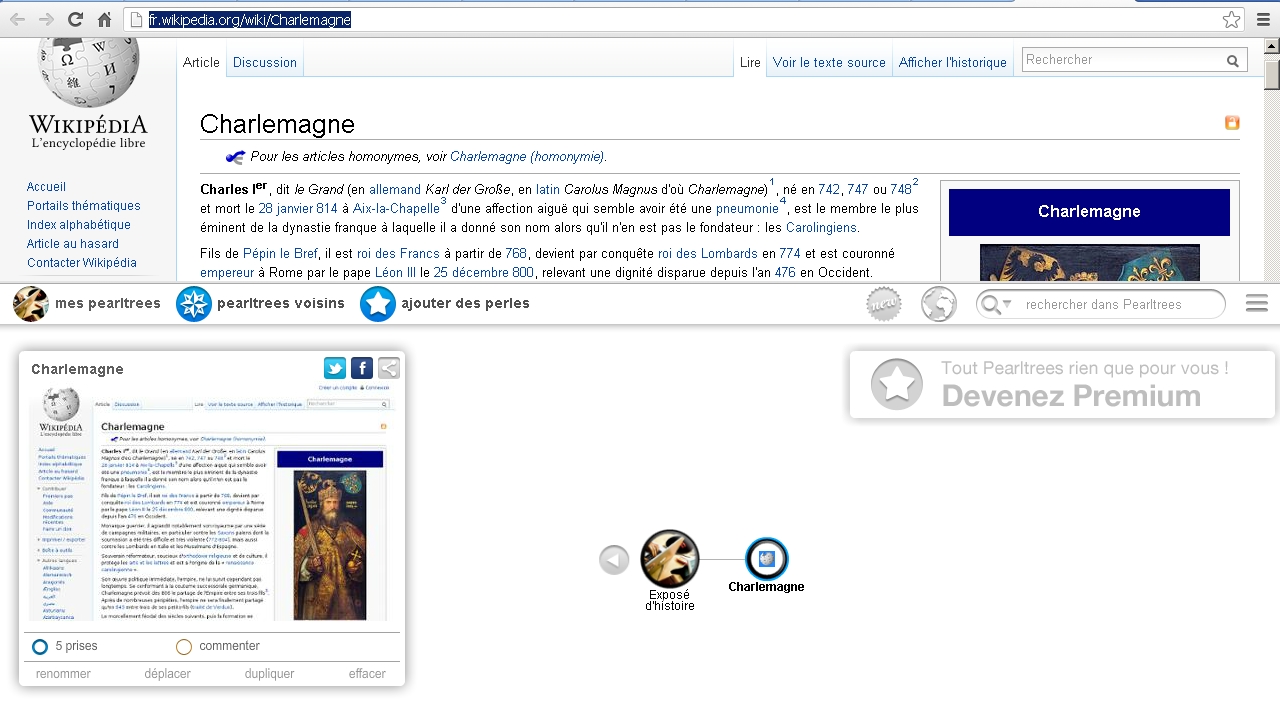The image size is (1280, 715).
Task: Go to Index alphabétique
Action: (x=79, y=225)
